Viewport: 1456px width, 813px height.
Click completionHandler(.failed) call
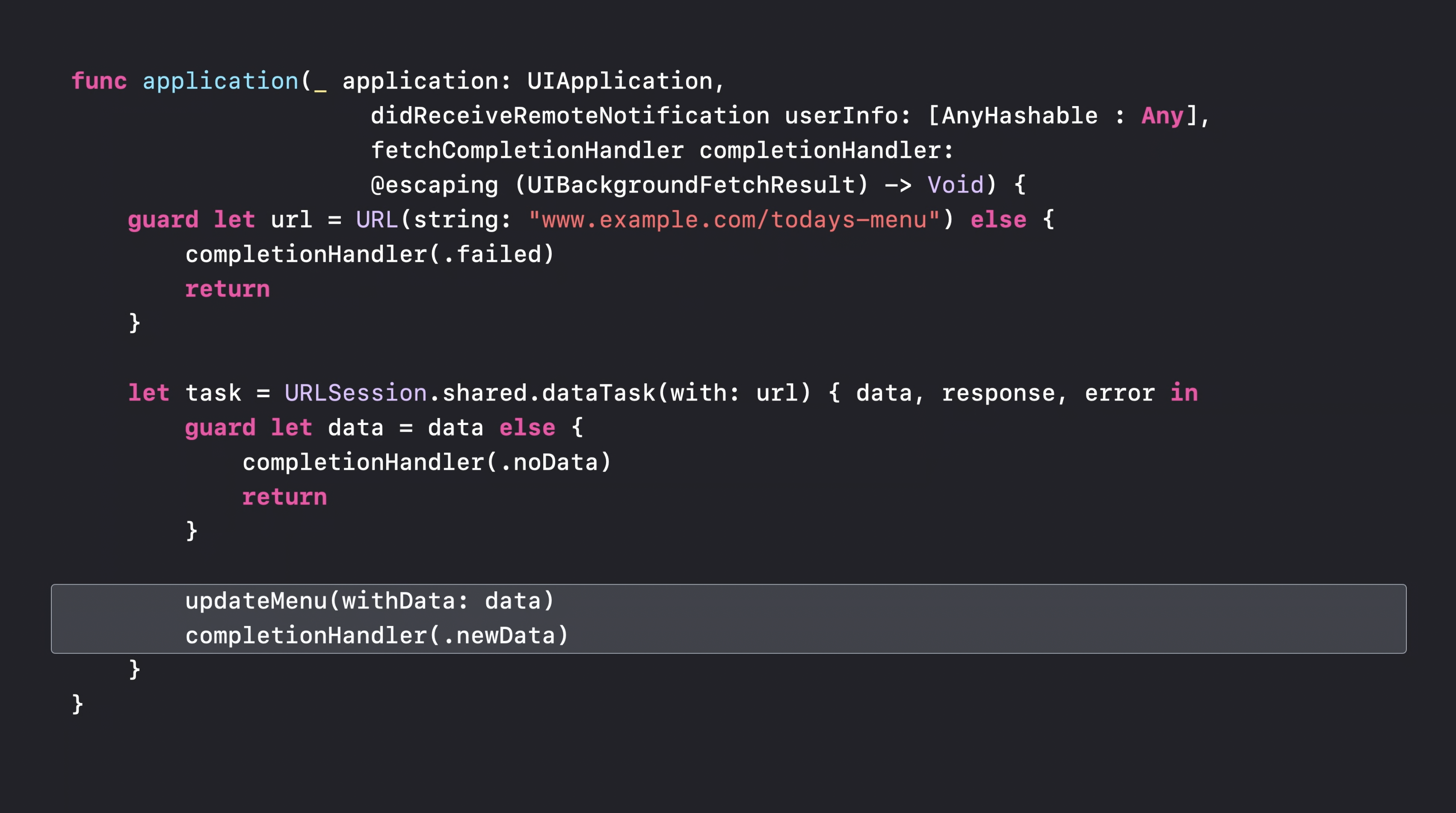click(370, 255)
